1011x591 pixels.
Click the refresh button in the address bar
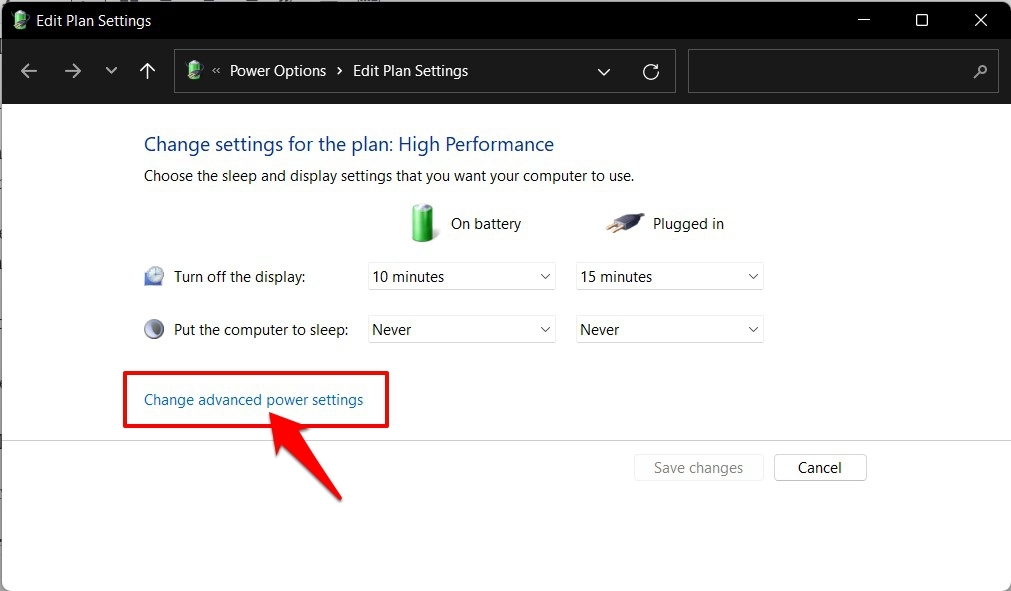[x=651, y=71]
